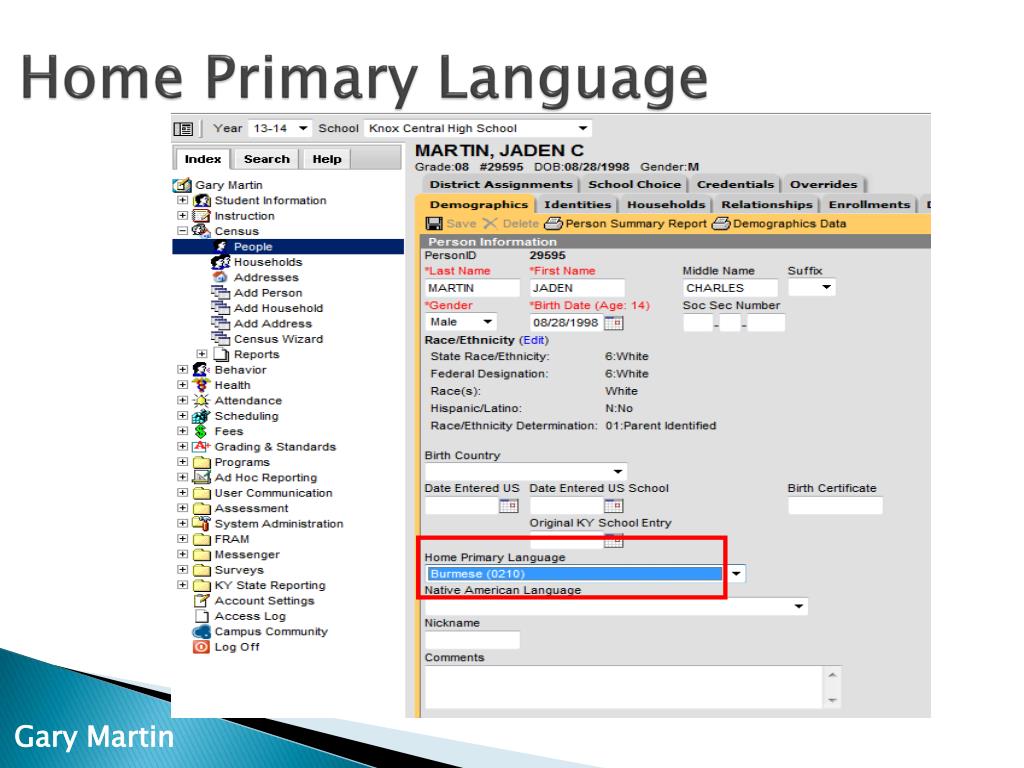Screen dimensions: 1024x768
Task: Open the Birth Country dropdown
Action: click(x=526, y=471)
